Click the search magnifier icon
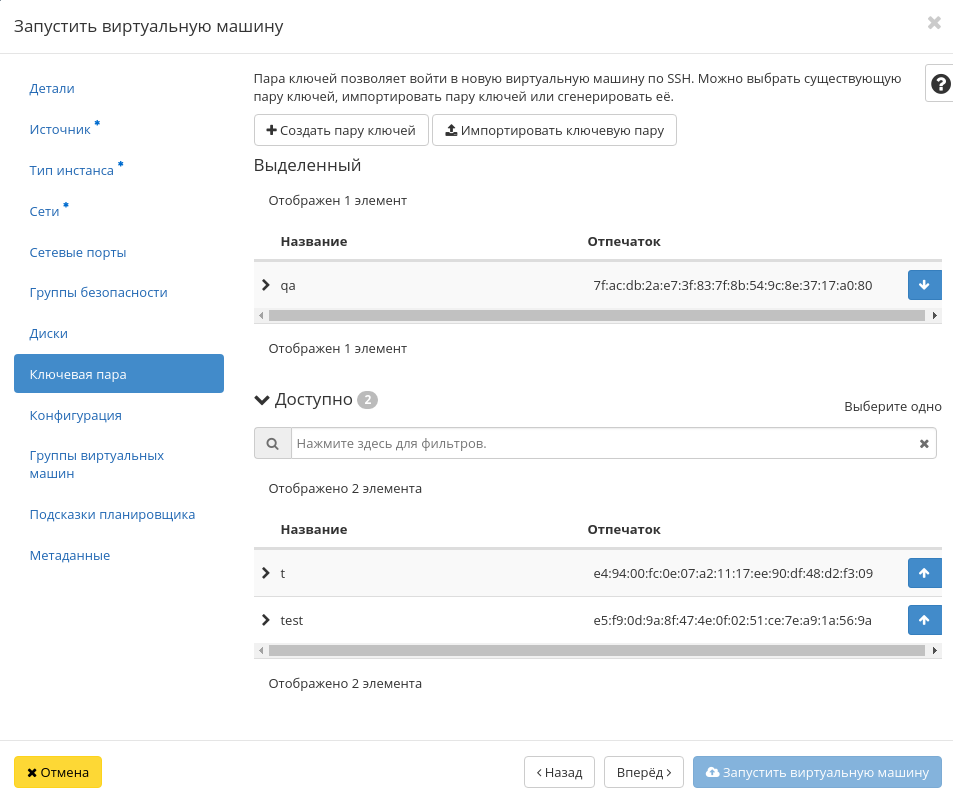Image resolution: width=953 pixels, height=799 pixels. [272, 443]
